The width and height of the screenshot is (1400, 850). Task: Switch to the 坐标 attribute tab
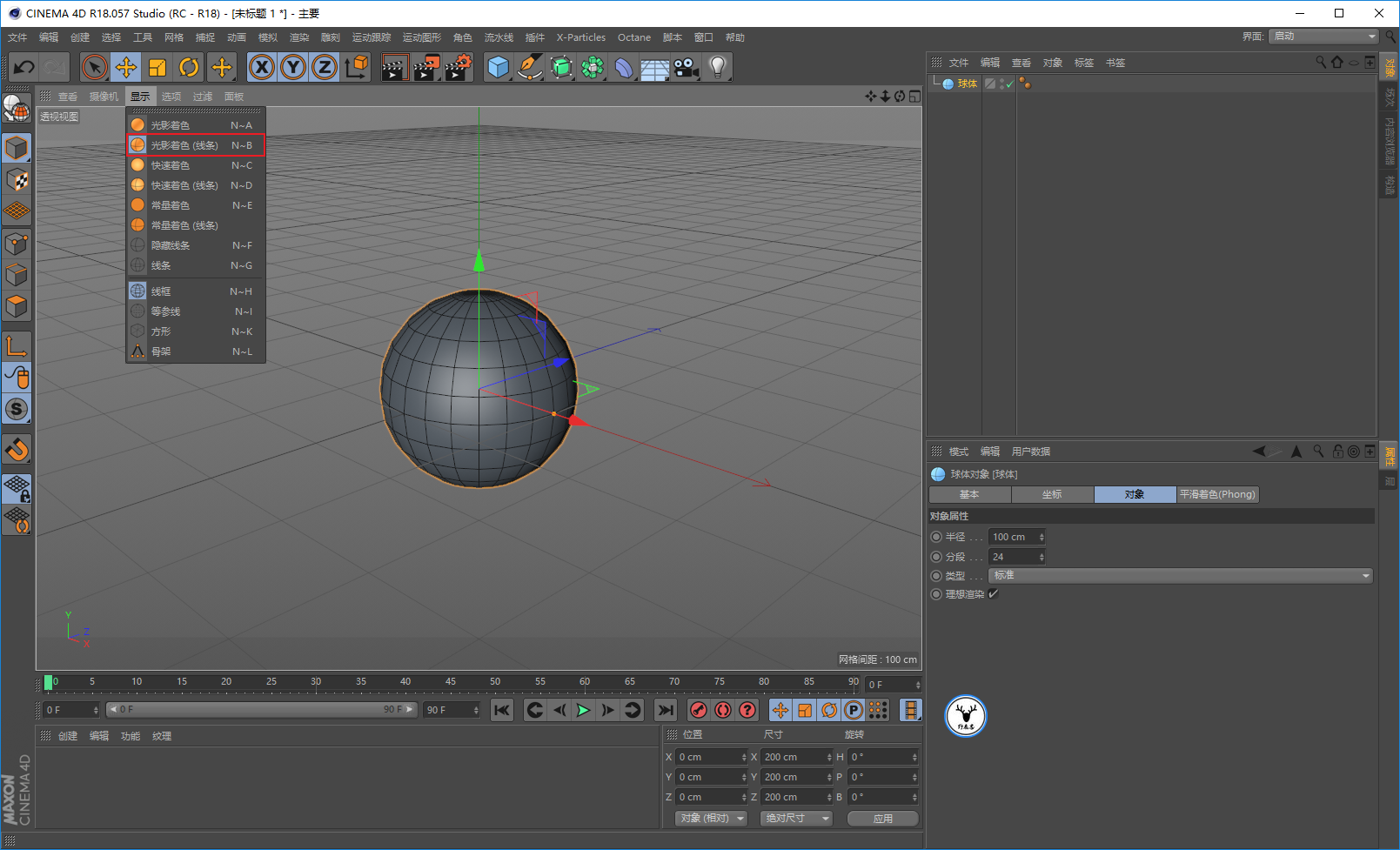pyautogui.click(x=1052, y=494)
